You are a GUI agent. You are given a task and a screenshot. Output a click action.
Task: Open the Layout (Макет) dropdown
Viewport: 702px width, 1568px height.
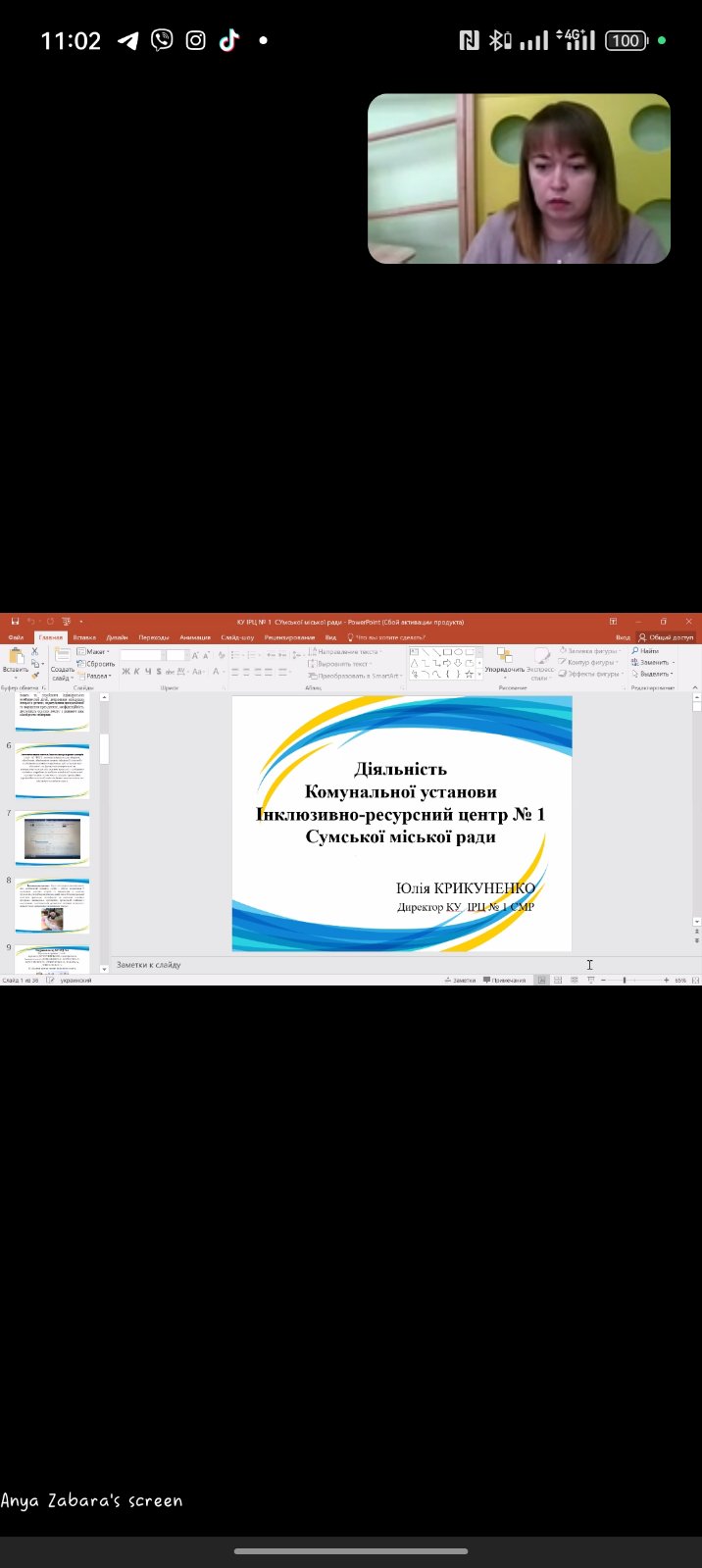coord(94,652)
